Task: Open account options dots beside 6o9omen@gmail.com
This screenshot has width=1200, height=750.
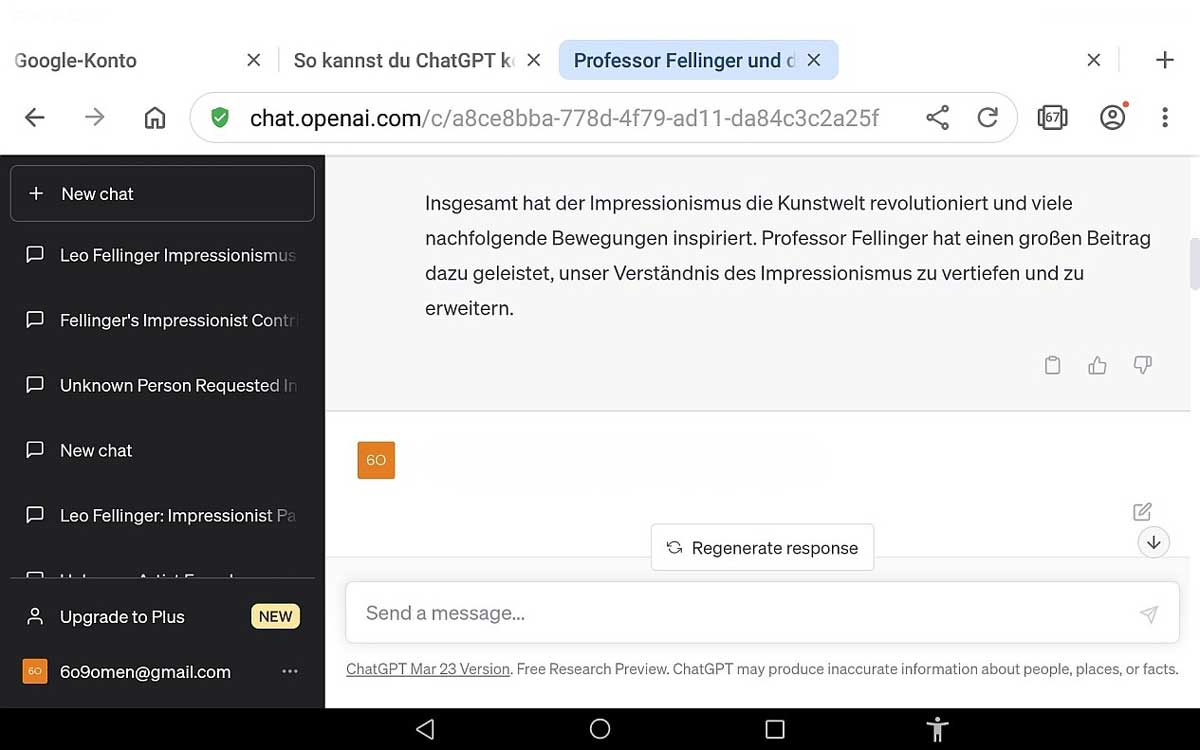Action: pos(290,671)
